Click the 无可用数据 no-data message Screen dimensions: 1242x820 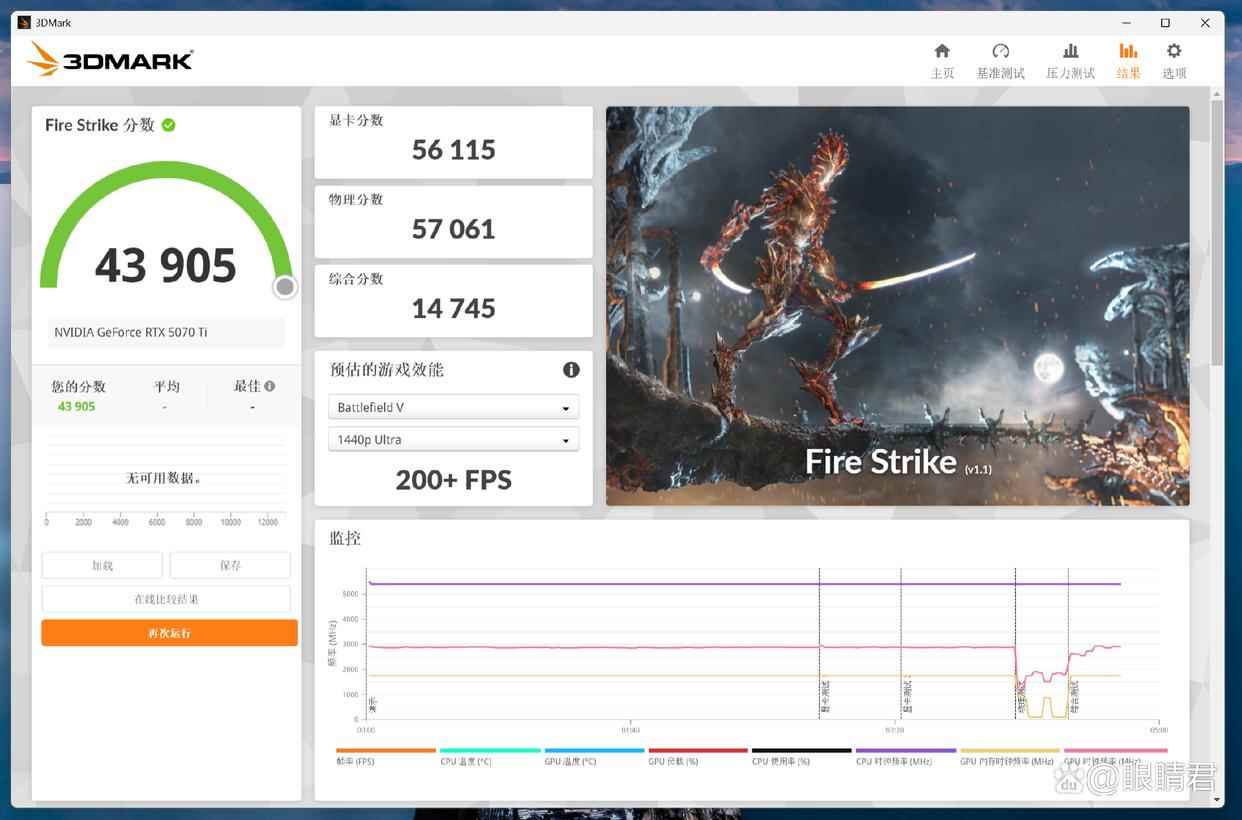[x=164, y=478]
